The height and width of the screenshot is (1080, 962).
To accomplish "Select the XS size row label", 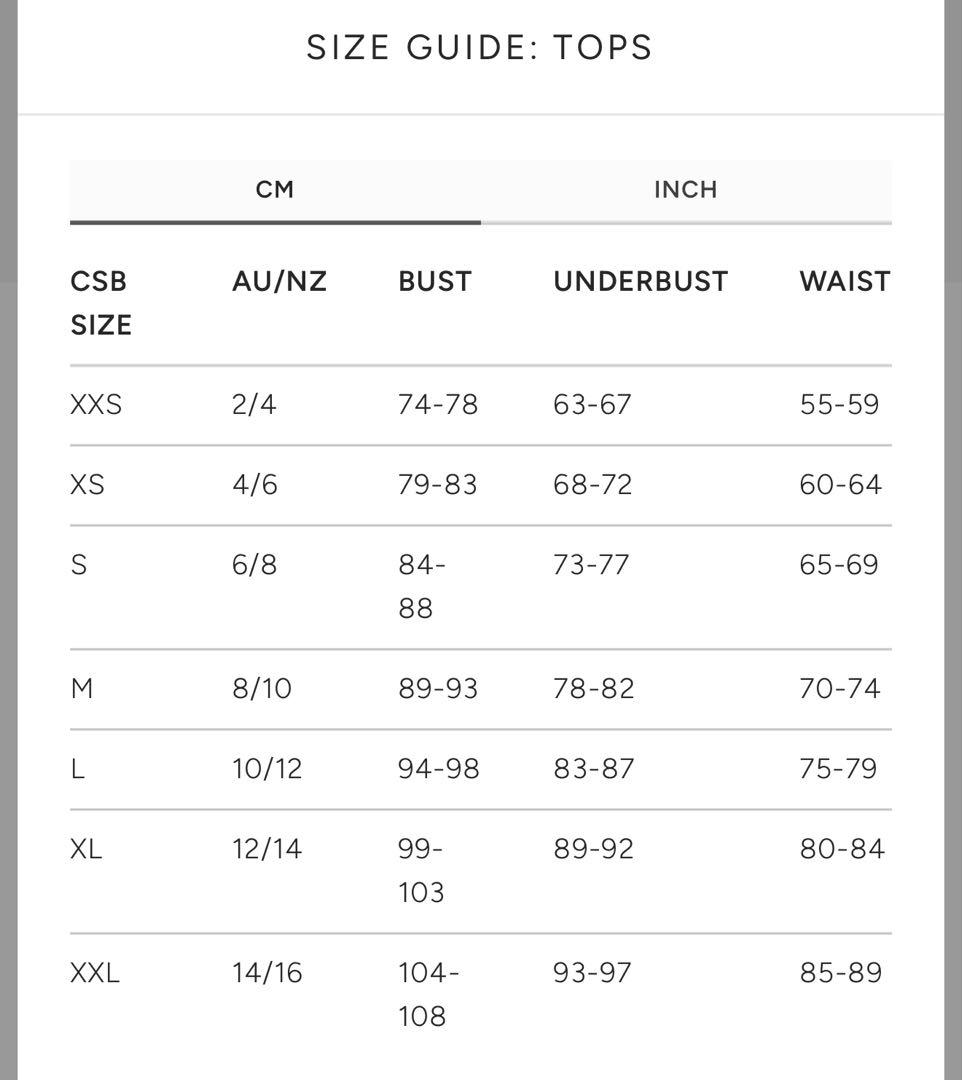I will click(x=87, y=485).
